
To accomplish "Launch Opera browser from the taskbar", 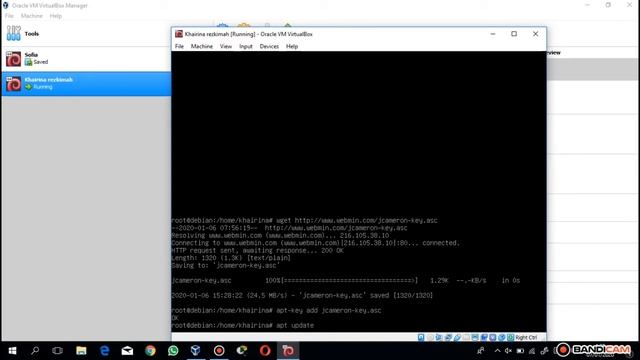I will [x=265, y=351].
